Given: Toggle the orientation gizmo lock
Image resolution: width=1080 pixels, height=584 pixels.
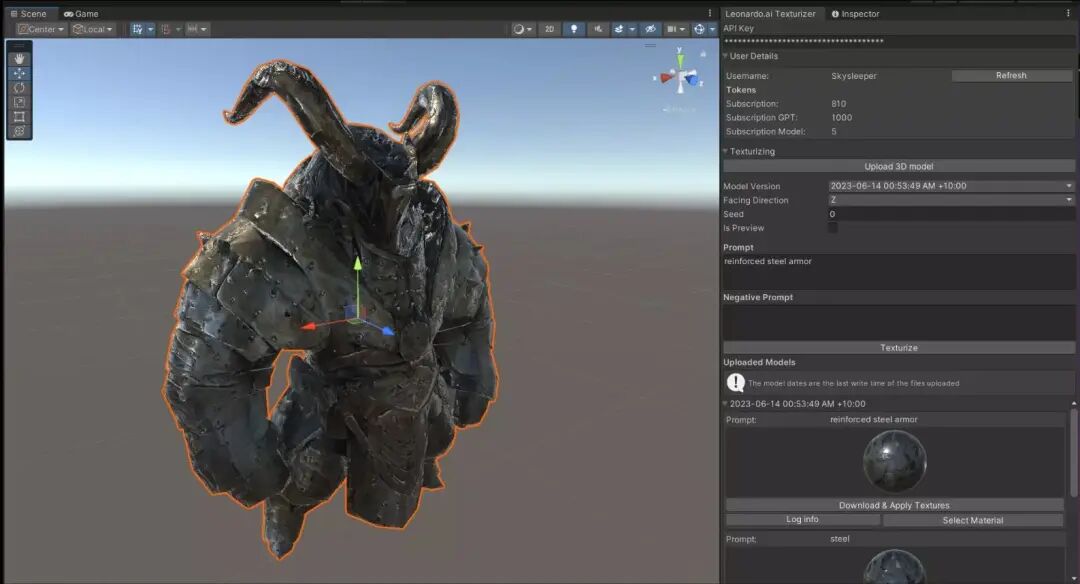Looking at the screenshot, I should point(703,53).
